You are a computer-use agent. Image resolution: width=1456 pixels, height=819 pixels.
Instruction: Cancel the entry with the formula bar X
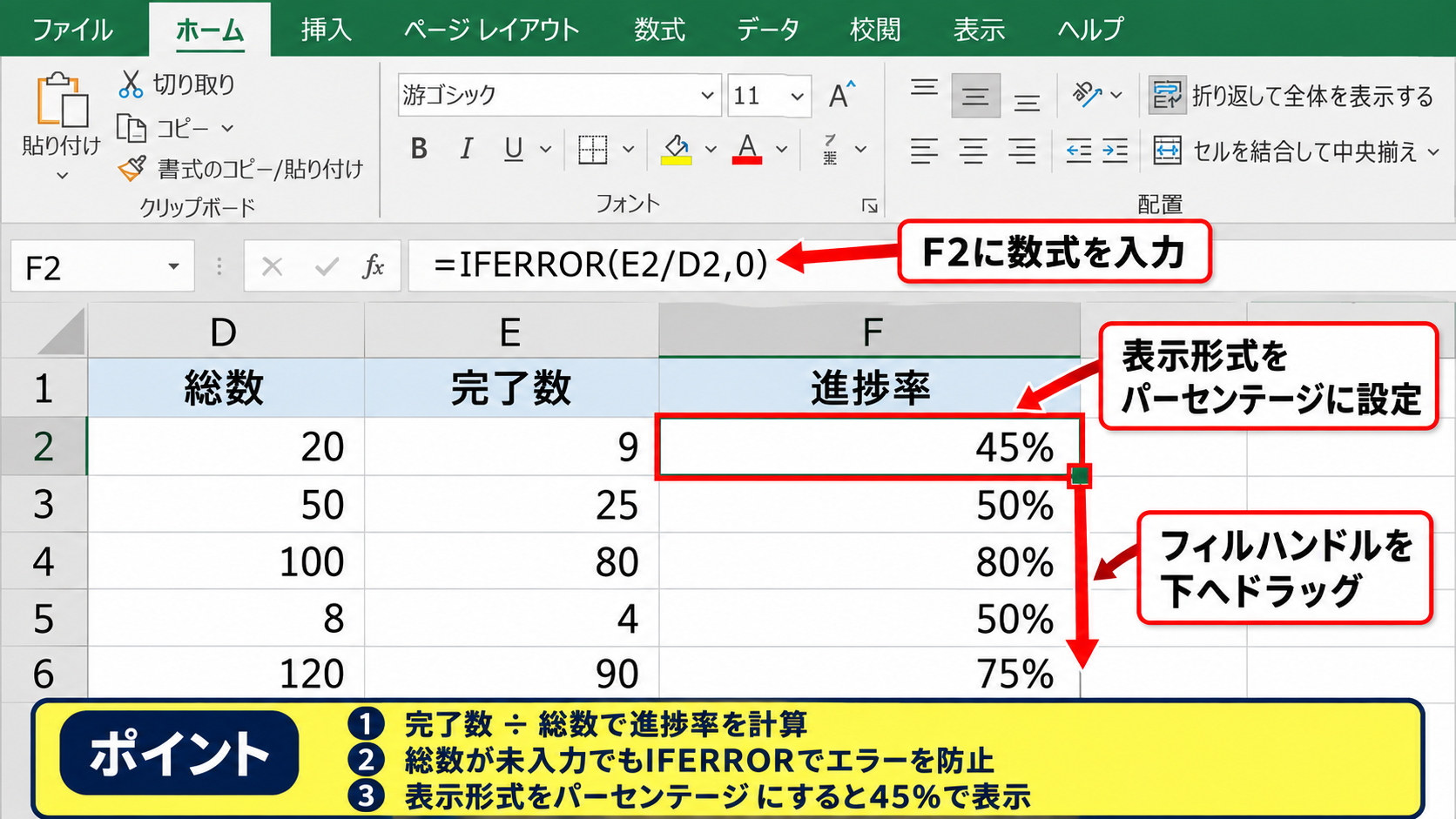273,266
